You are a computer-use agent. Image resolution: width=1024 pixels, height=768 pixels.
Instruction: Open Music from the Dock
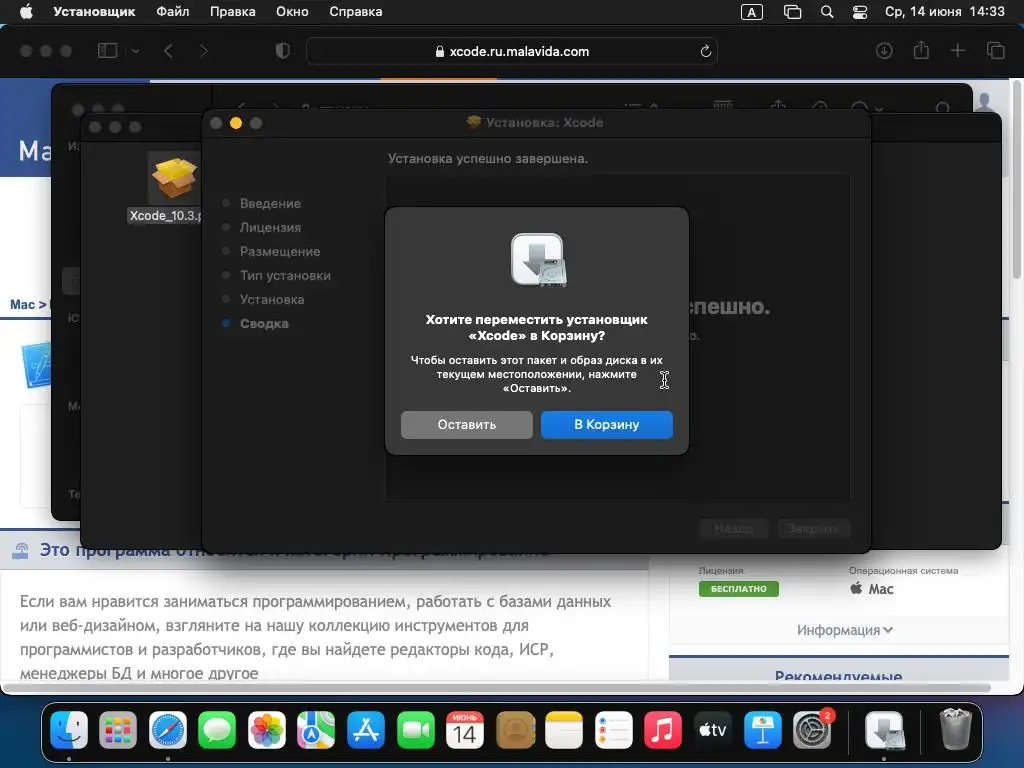[x=663, y=730]
